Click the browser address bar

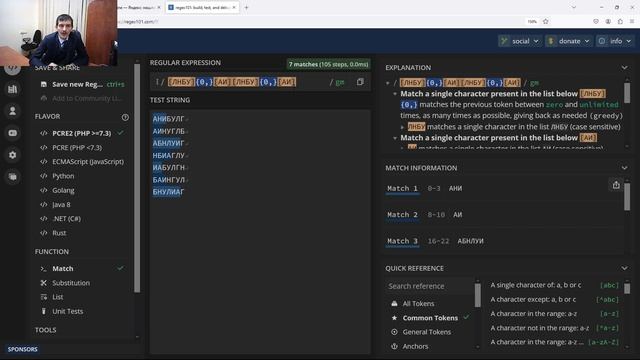point(318,21)
